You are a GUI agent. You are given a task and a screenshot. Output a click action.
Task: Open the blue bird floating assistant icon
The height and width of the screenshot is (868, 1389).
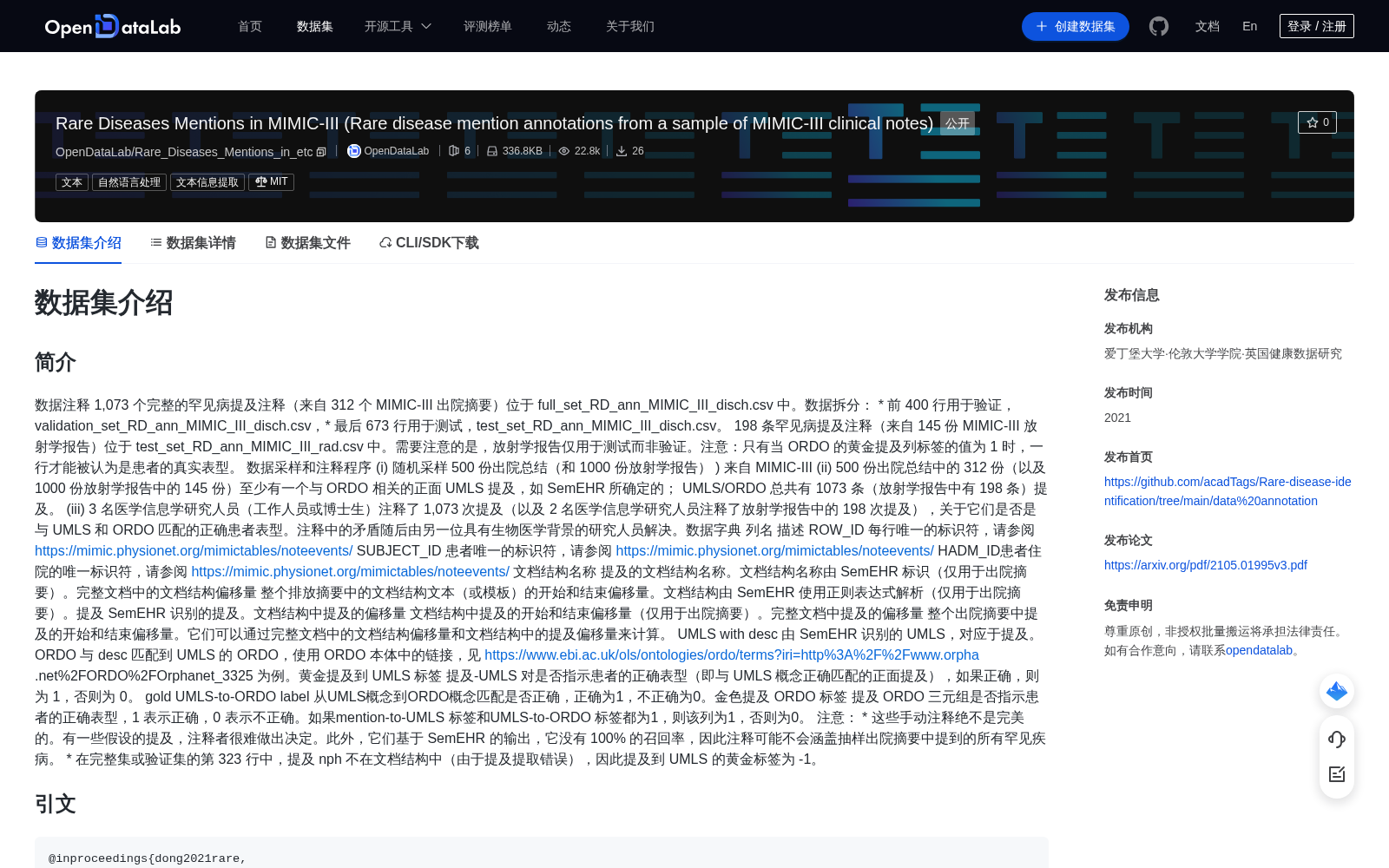1337,691
